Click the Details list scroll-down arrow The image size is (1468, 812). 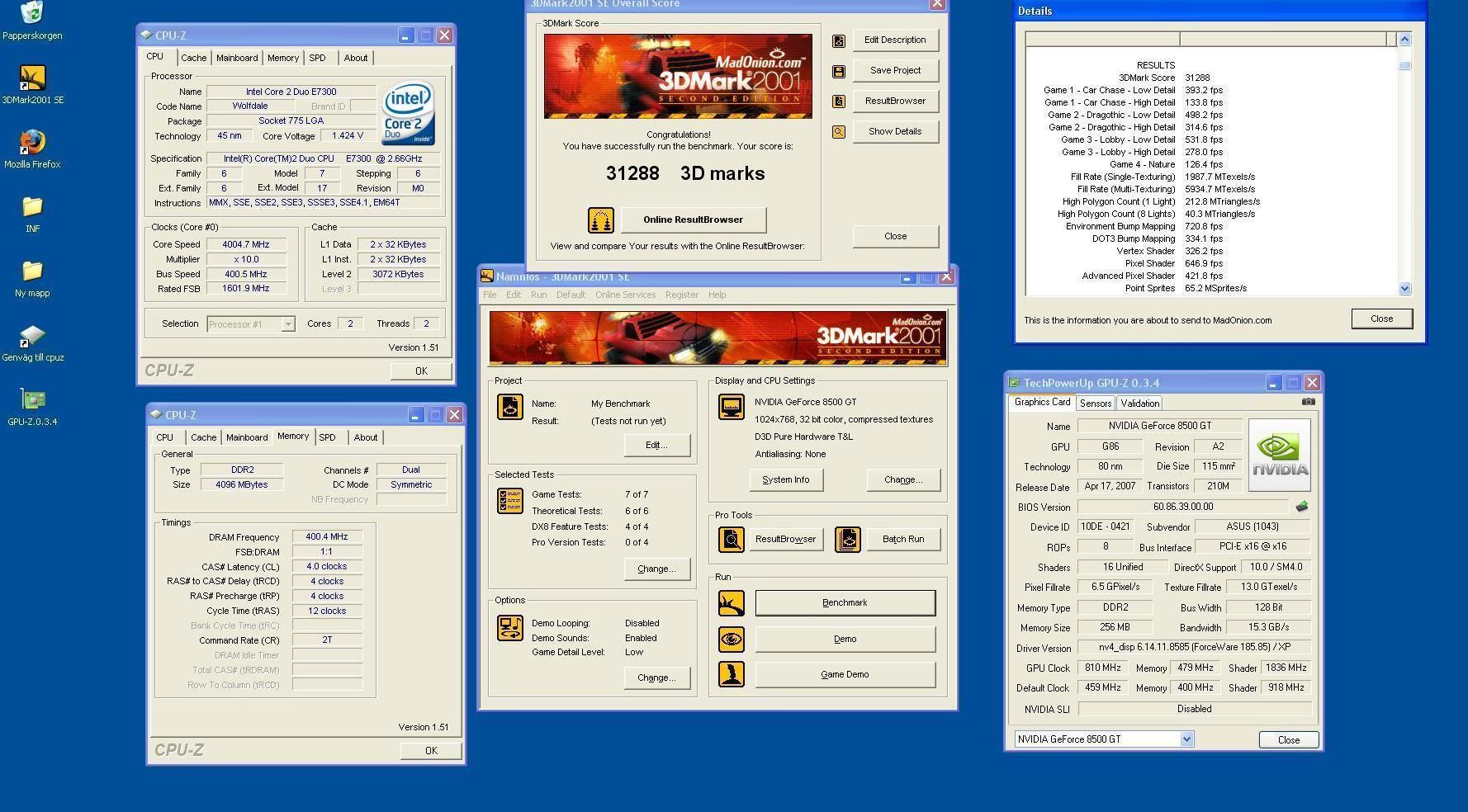pyautogui.click(x=1405, y=289)
